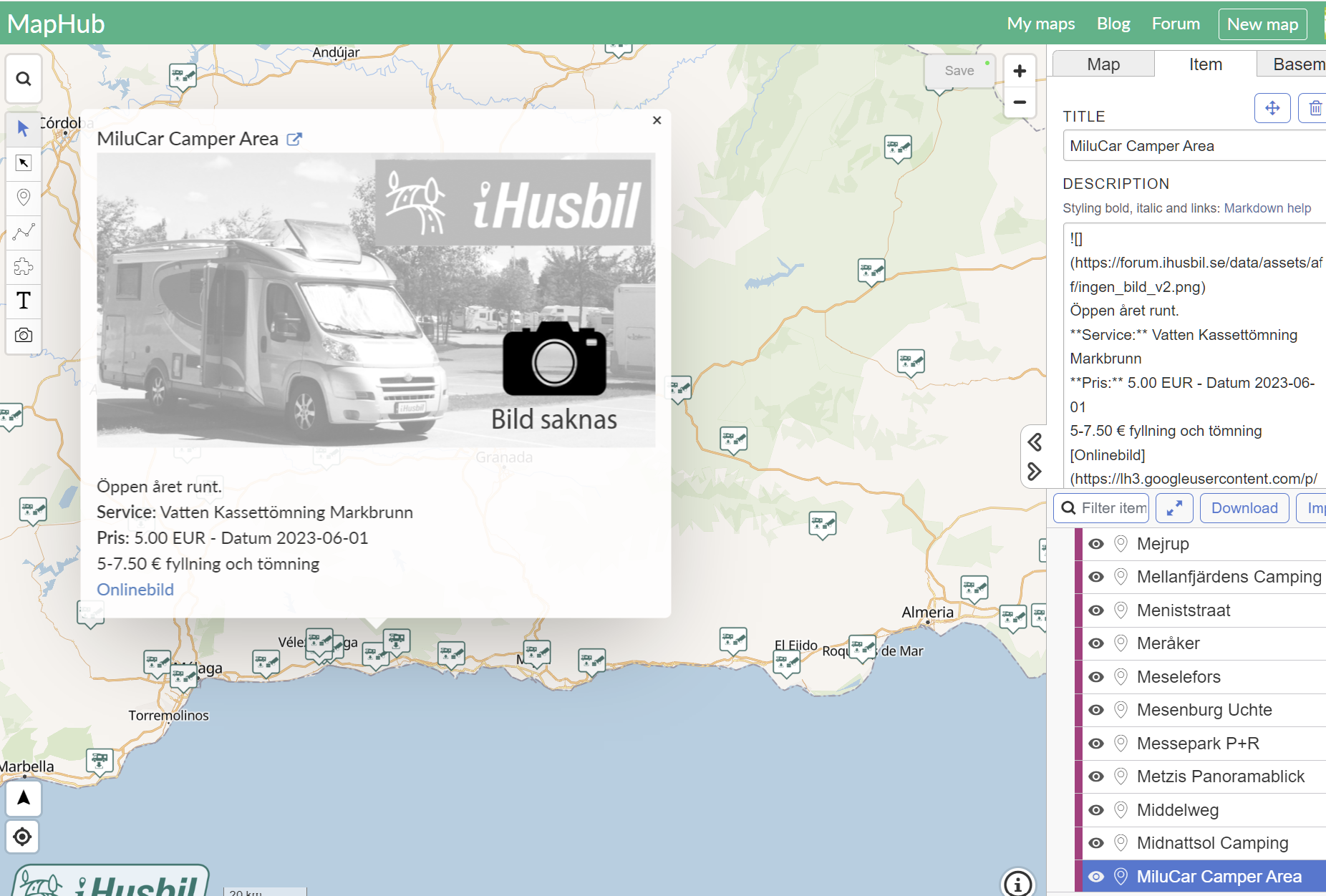Open the Onlinebild link in popup
The height and width of the screenshot is (896, 1326).
click(x=135, y=590)
